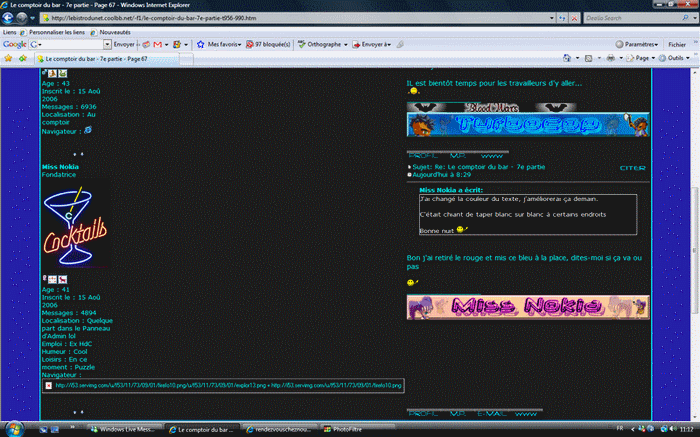
Task: Go forward with the browser Forward arrow
Action: click(21, 18)
